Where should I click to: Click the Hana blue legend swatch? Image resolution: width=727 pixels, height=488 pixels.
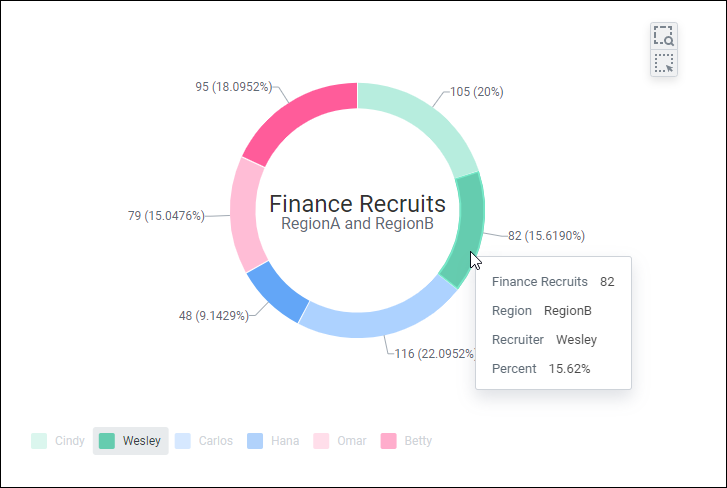tap(255, 441)
